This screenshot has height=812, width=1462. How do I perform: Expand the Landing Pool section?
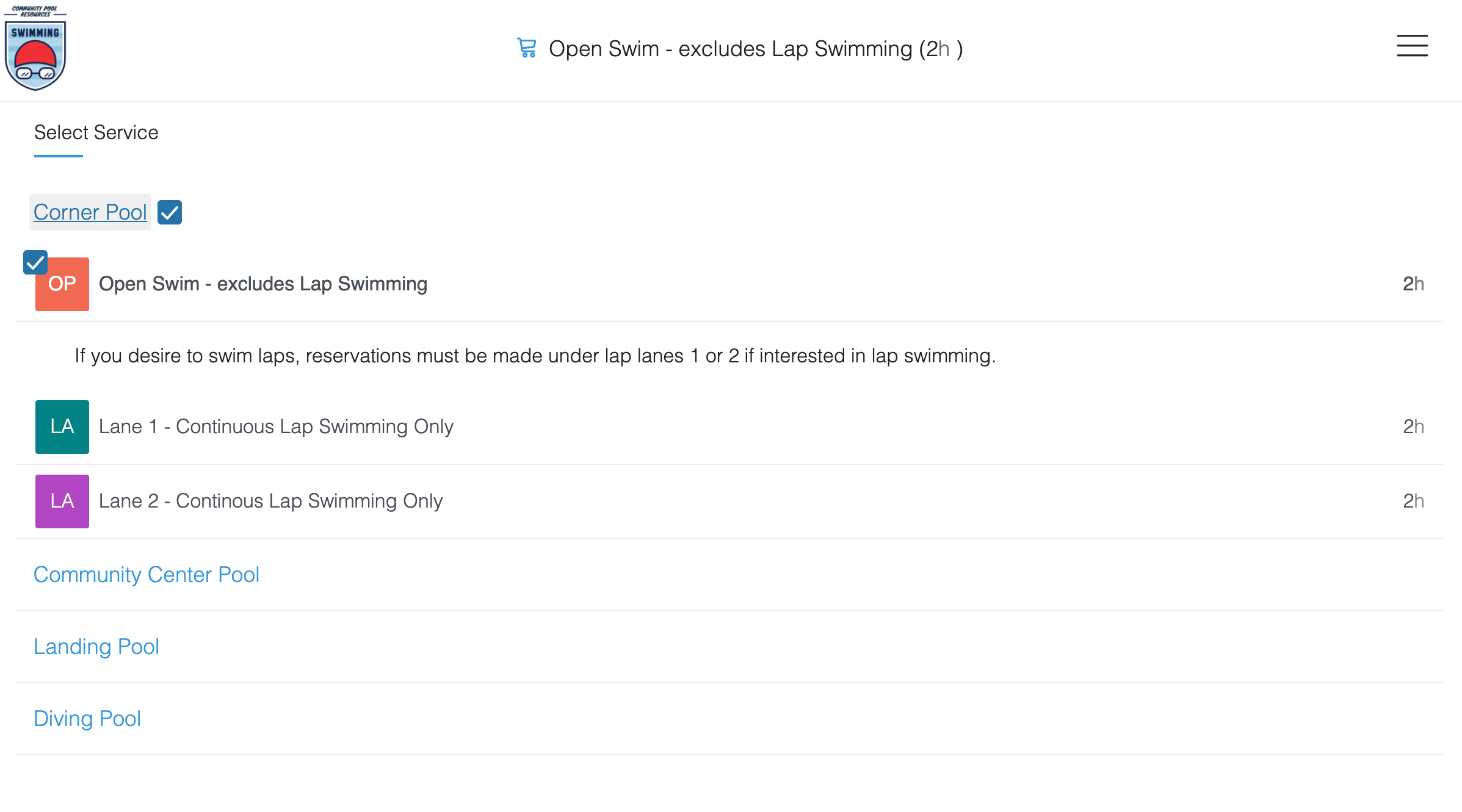96,647
